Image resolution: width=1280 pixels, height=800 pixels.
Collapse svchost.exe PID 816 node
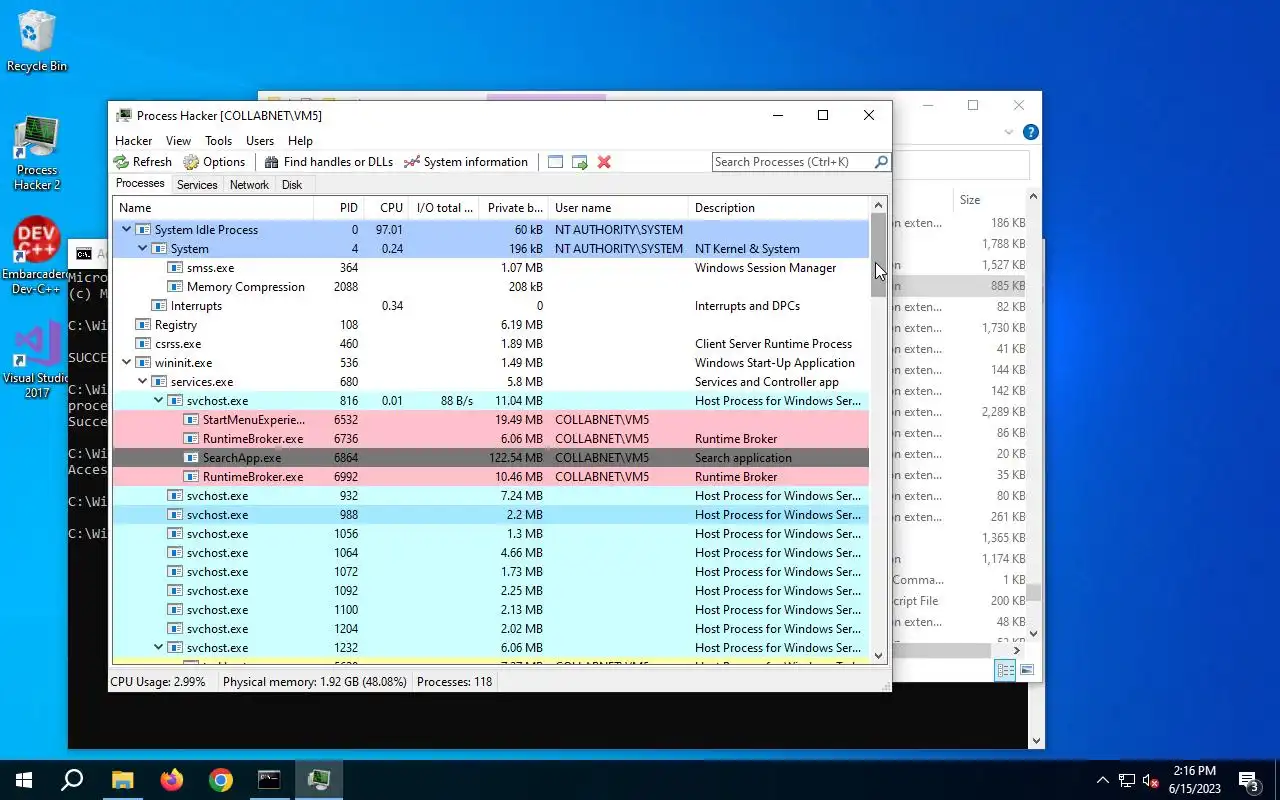coord(158,401)
